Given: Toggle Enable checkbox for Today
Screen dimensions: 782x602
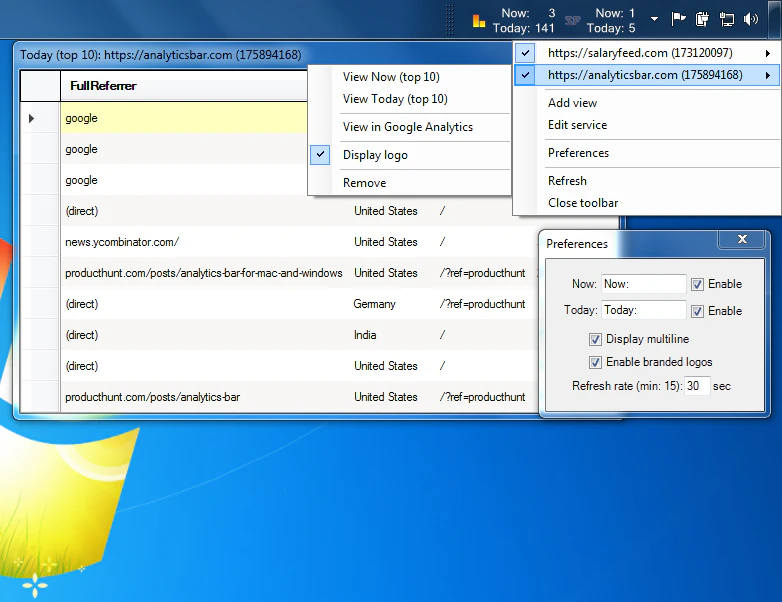Looking at the screenshot, I should point(697,311).
